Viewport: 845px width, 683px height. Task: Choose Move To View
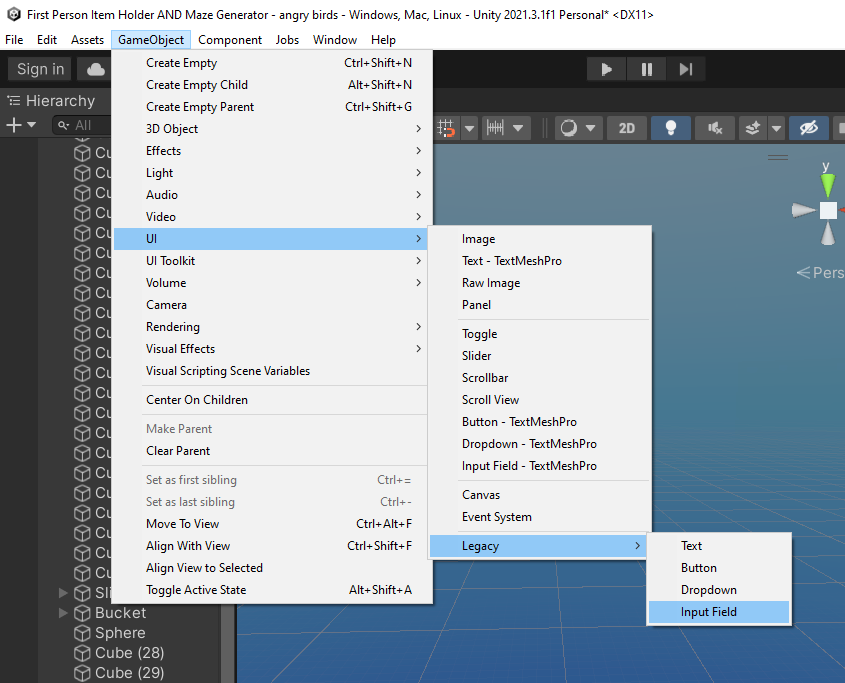click(272, 524)
